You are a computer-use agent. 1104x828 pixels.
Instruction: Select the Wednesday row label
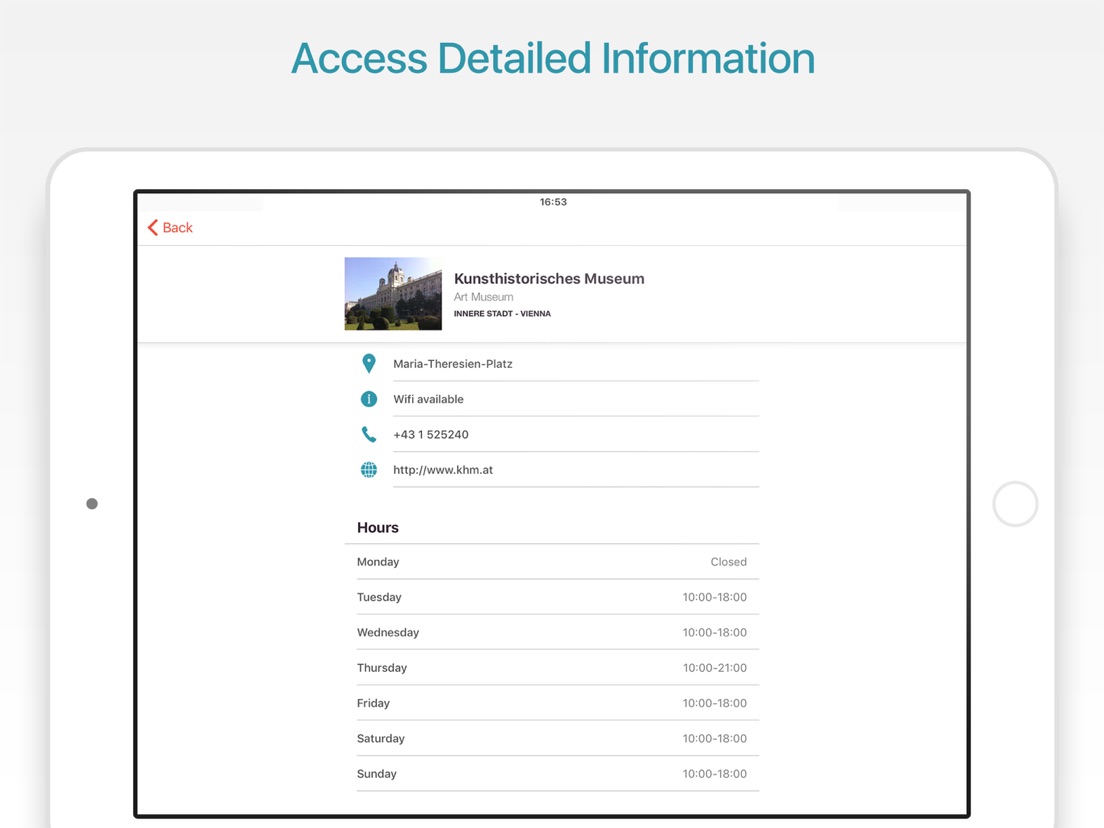pos(388,632)
